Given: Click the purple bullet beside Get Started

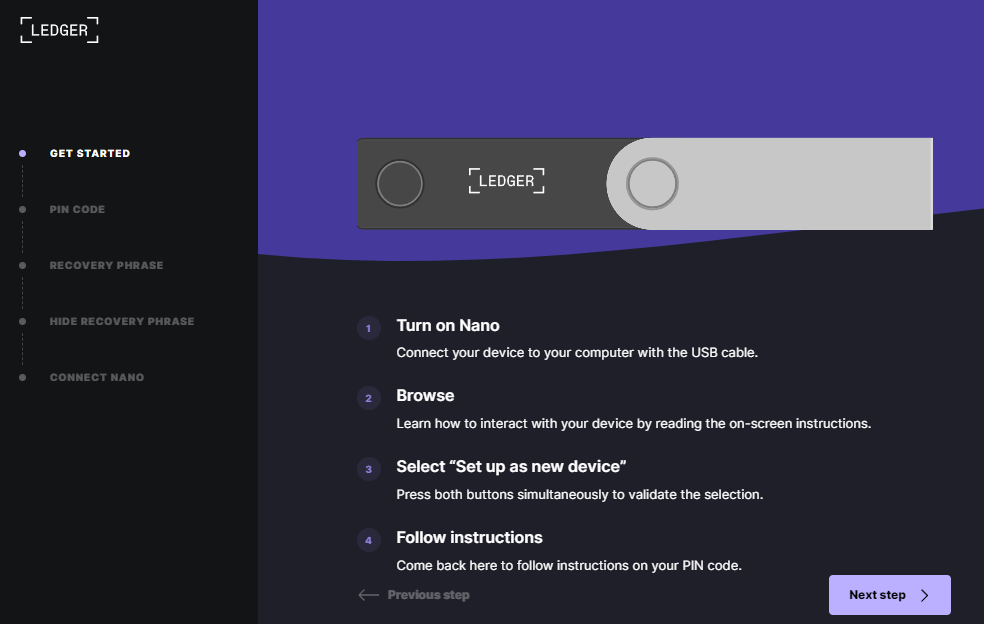Looking at the screenshot, I should [x=23, y=153].
